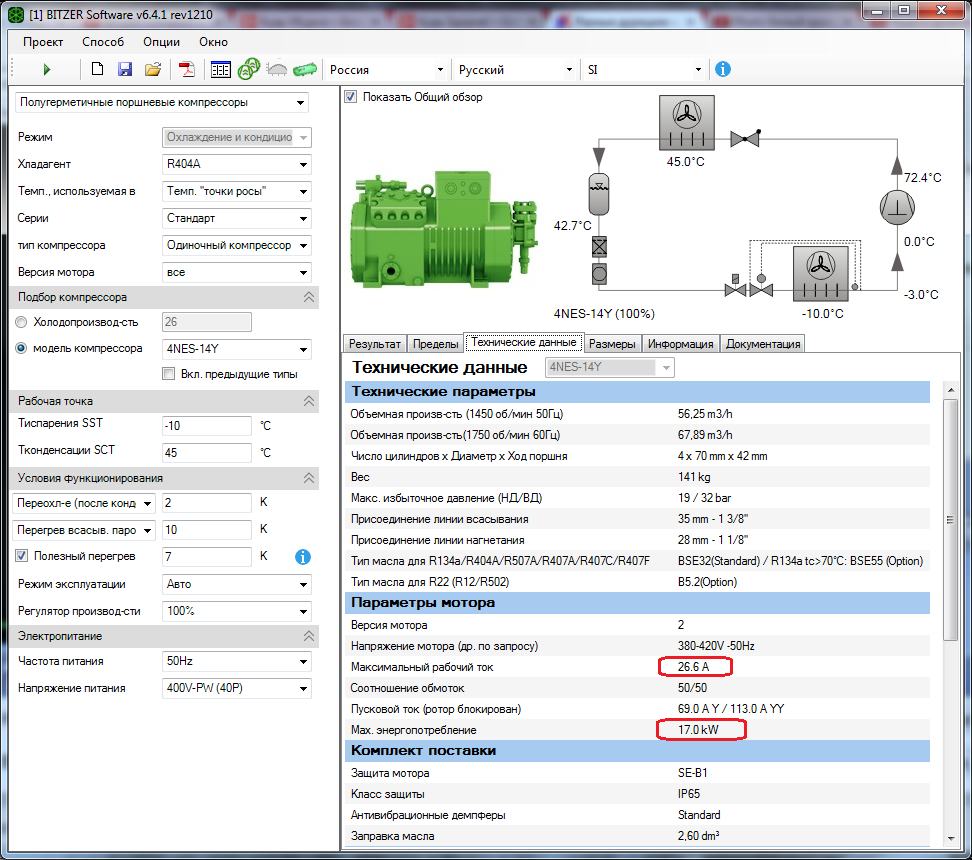Click the valve symbol after the condenser

point(745,138)
